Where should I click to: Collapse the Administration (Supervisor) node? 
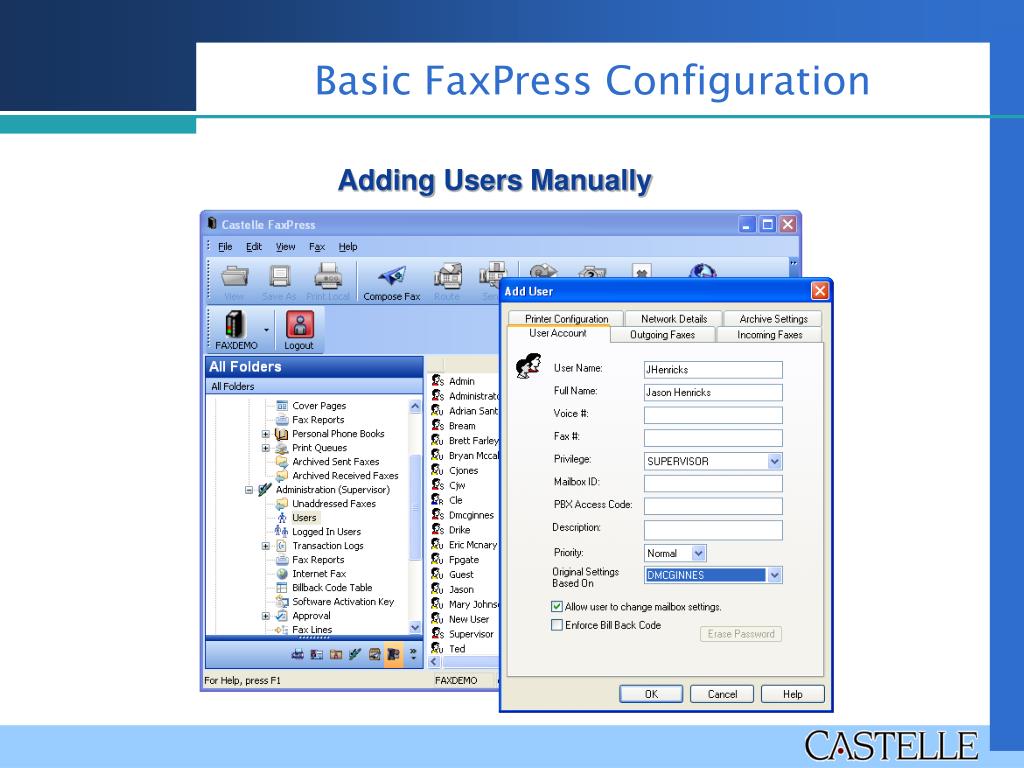pyautogui.click(x=249, y=490)
